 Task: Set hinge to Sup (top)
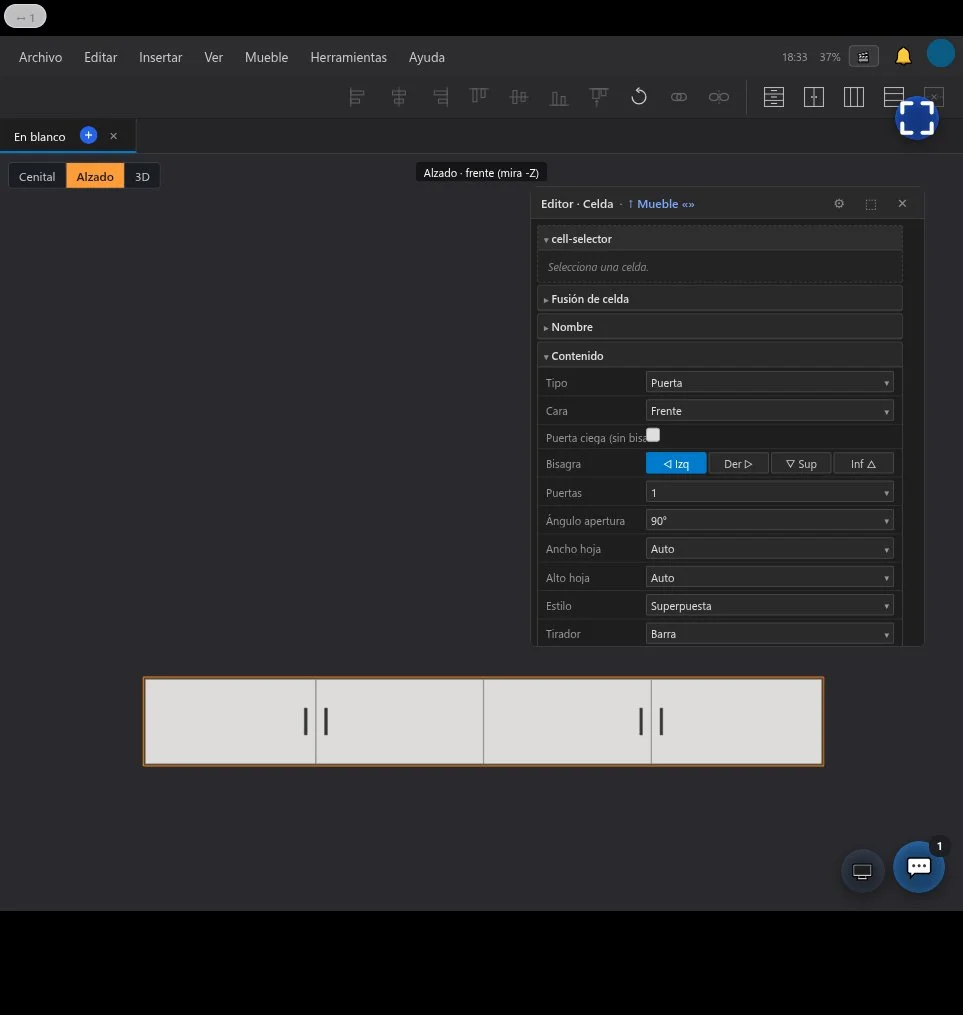coord(801,464)
